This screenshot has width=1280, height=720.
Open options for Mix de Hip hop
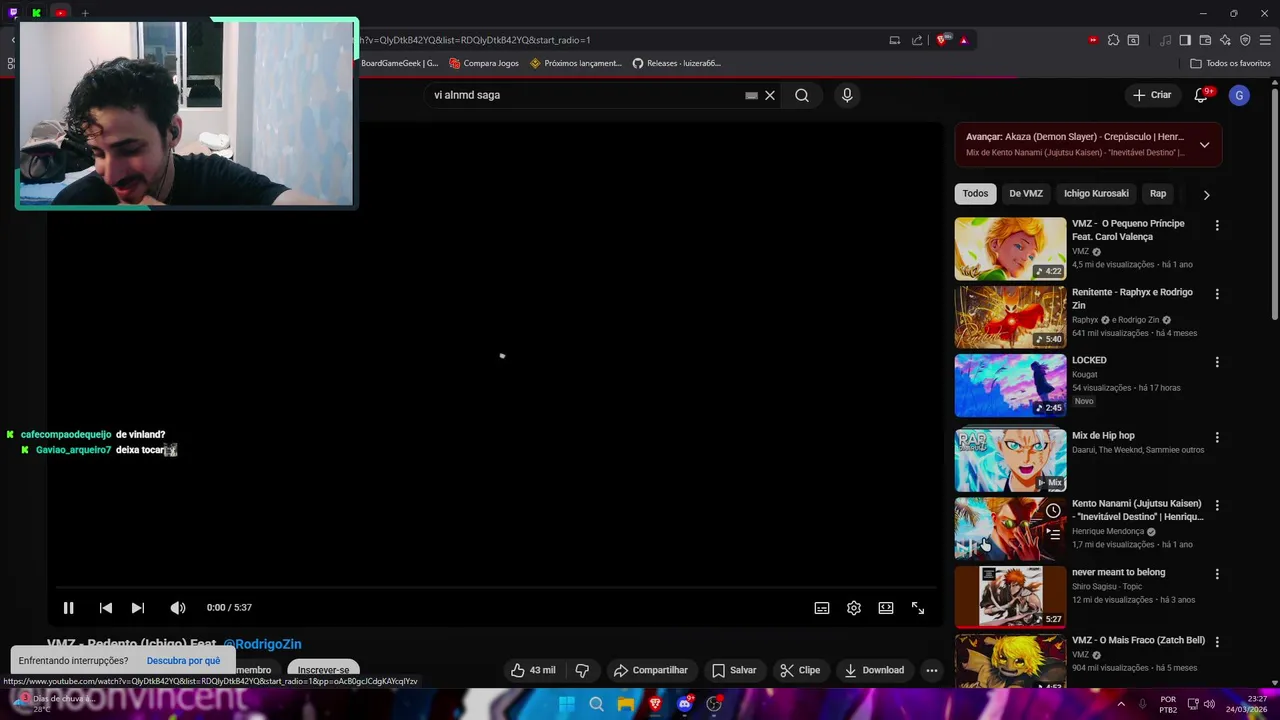tap(1217, 437)
